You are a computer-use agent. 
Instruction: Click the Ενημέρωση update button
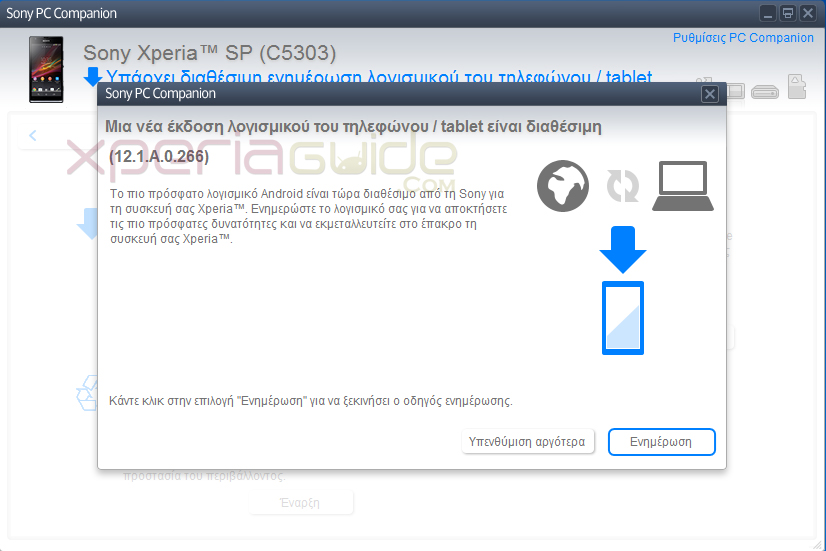point(662,441)
